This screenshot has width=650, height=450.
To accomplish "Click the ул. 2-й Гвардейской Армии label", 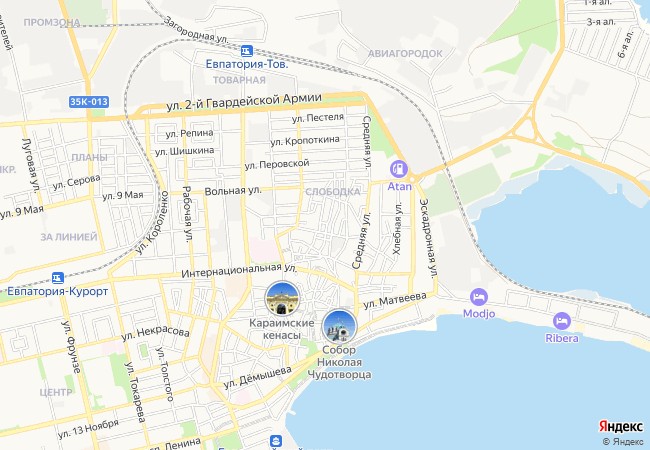I will [244, 102].
